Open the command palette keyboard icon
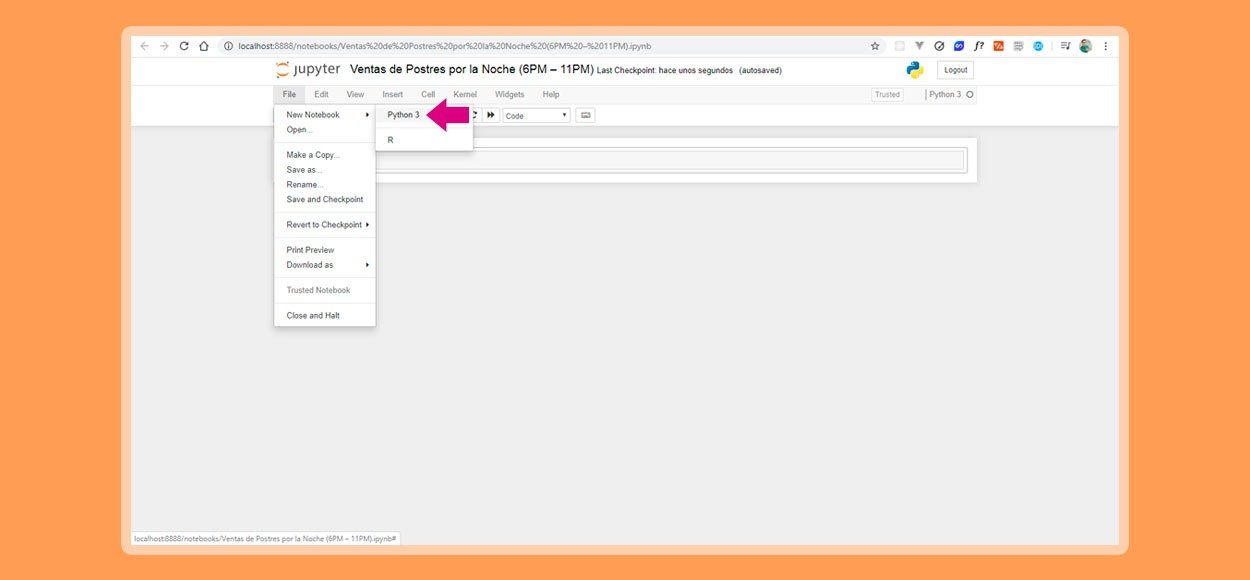 point(585,115)
